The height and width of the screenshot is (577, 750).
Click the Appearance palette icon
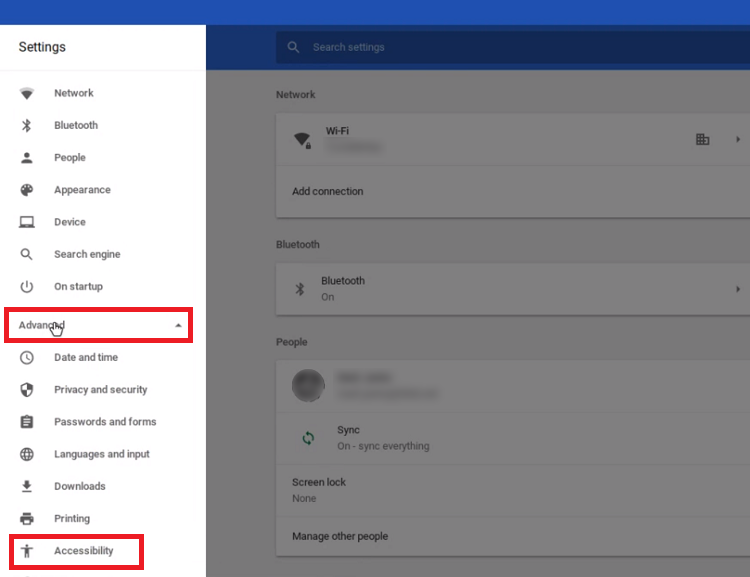pos(27,190)
